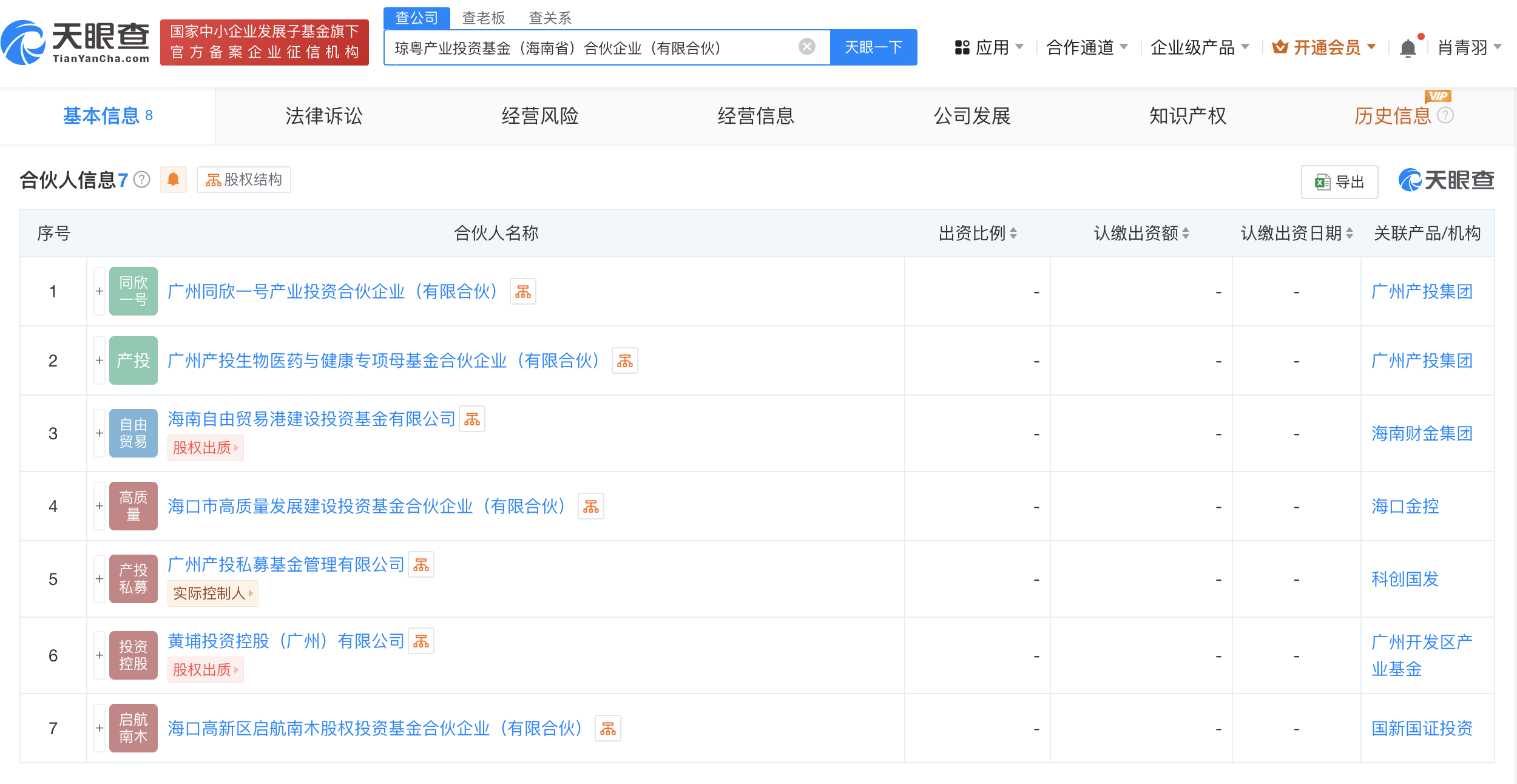The width and height of the screenshot is (1517, 784).
Task: Click the notification bell in header
Action: click(1408, 48)
